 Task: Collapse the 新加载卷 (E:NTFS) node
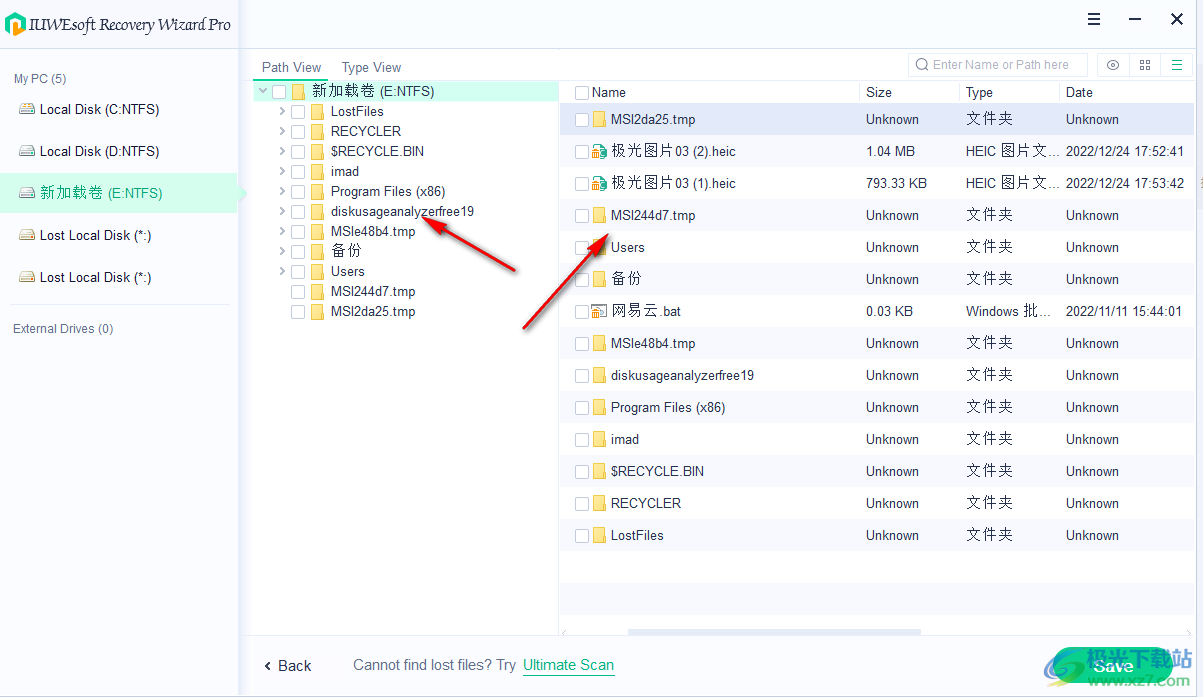tap(262, 90)
